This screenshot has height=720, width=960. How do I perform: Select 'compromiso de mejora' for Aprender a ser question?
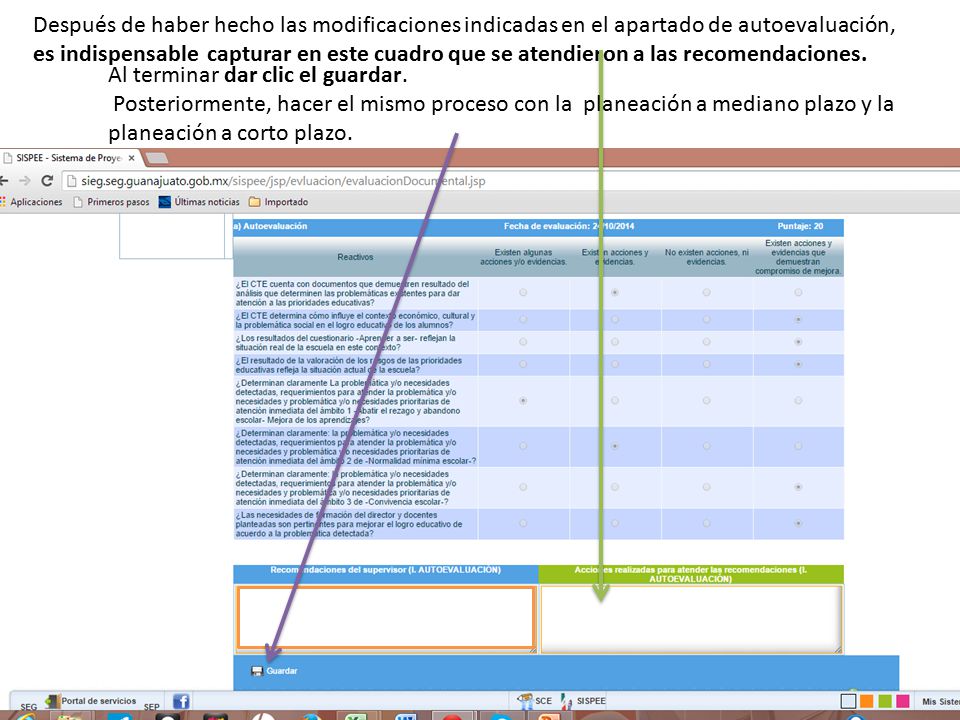[798, 342]
